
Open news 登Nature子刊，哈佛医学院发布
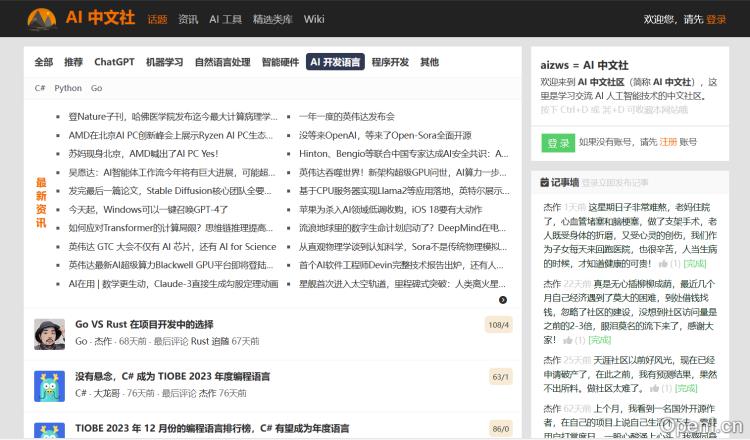tap(173, 116)
